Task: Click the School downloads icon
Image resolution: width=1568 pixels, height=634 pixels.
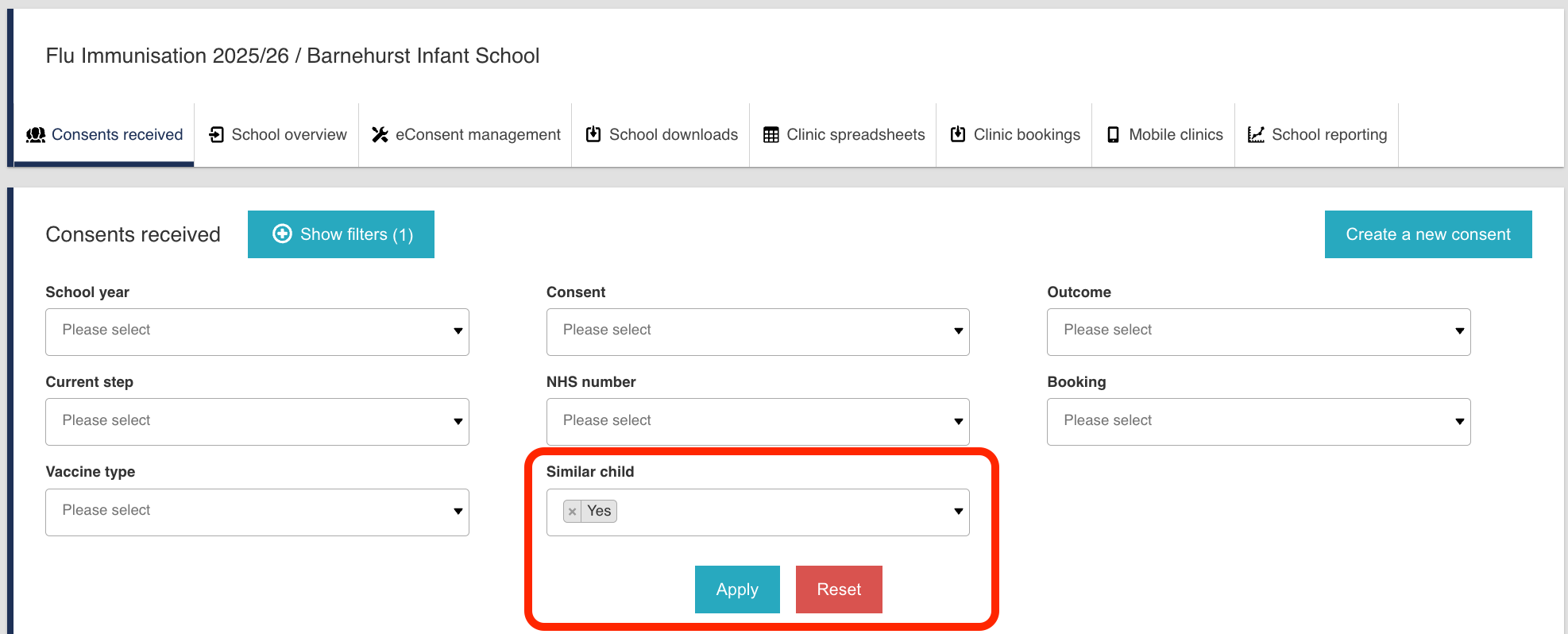Action: click(593, 135)
